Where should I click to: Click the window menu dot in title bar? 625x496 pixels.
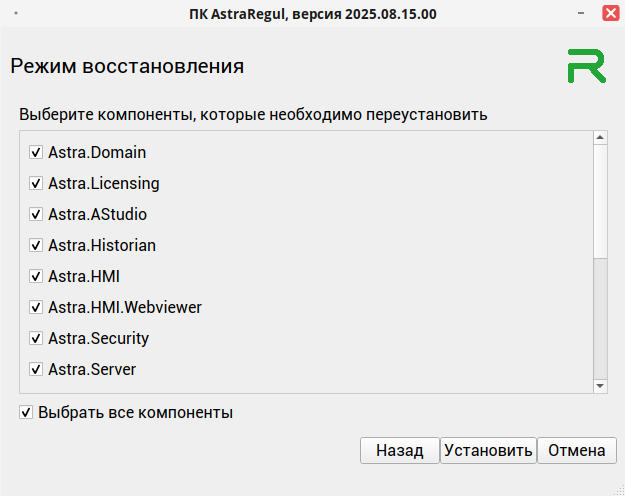17,14
